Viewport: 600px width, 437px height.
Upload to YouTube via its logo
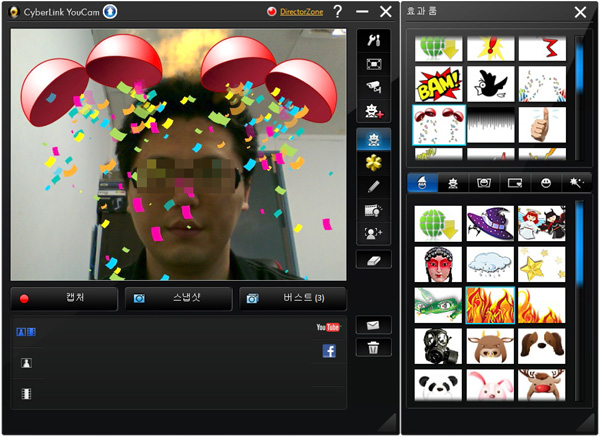328,327
